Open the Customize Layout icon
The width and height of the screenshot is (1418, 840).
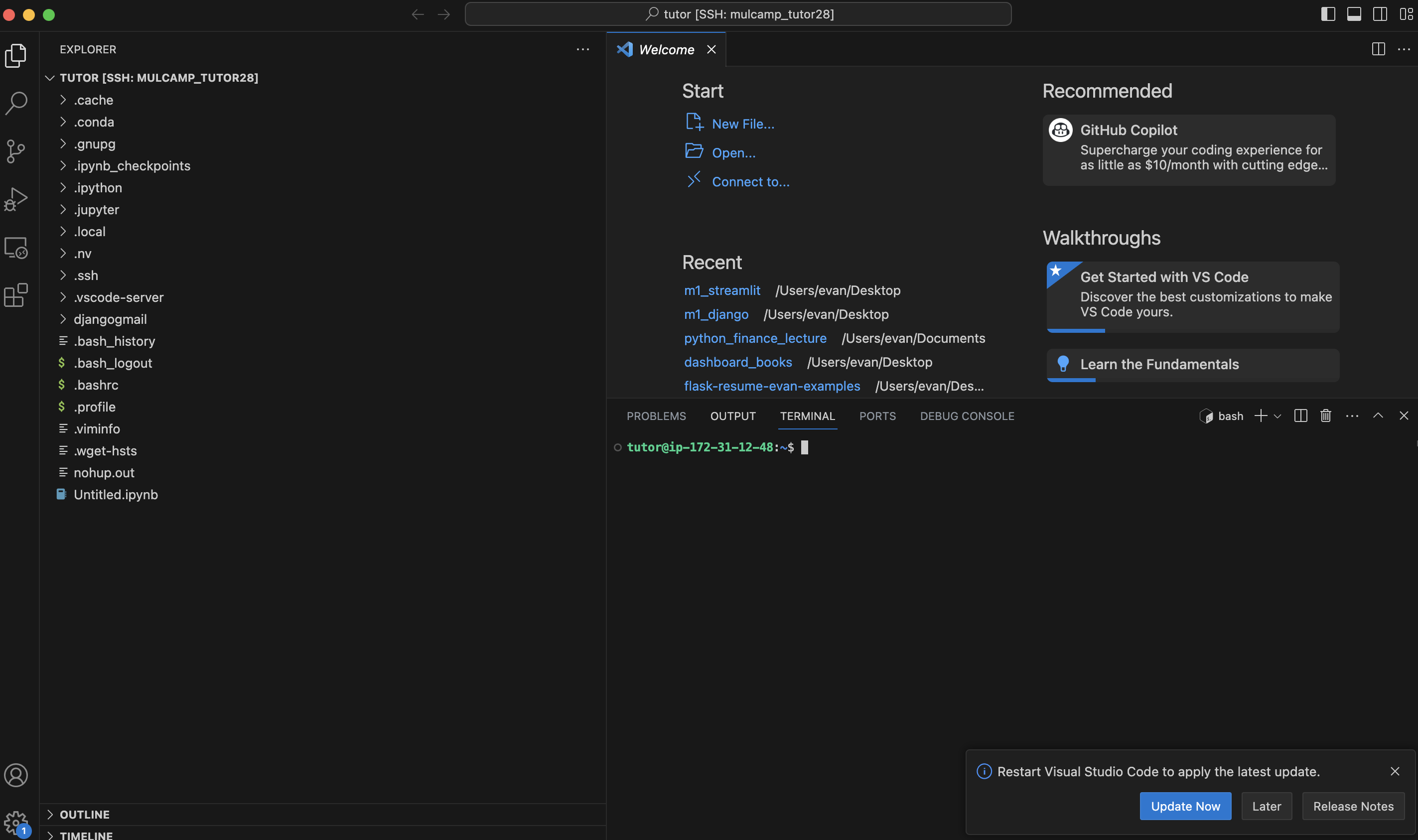pyautogui.click(x=1406, y=14)
